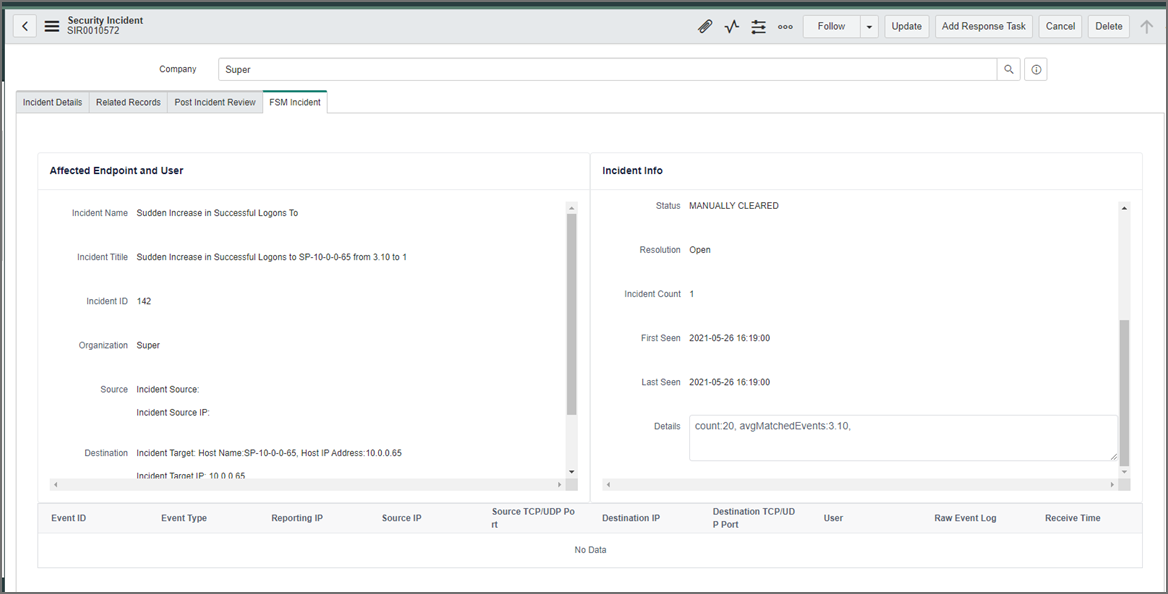This screenshot has height=594, width=1168.
Task: Open personalize form sliders icon
Action: click(758, 26)
